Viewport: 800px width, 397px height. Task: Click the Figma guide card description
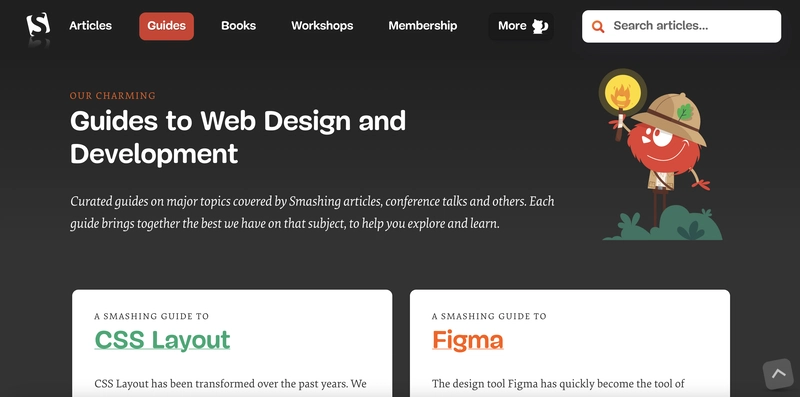(x=558, y=384)
